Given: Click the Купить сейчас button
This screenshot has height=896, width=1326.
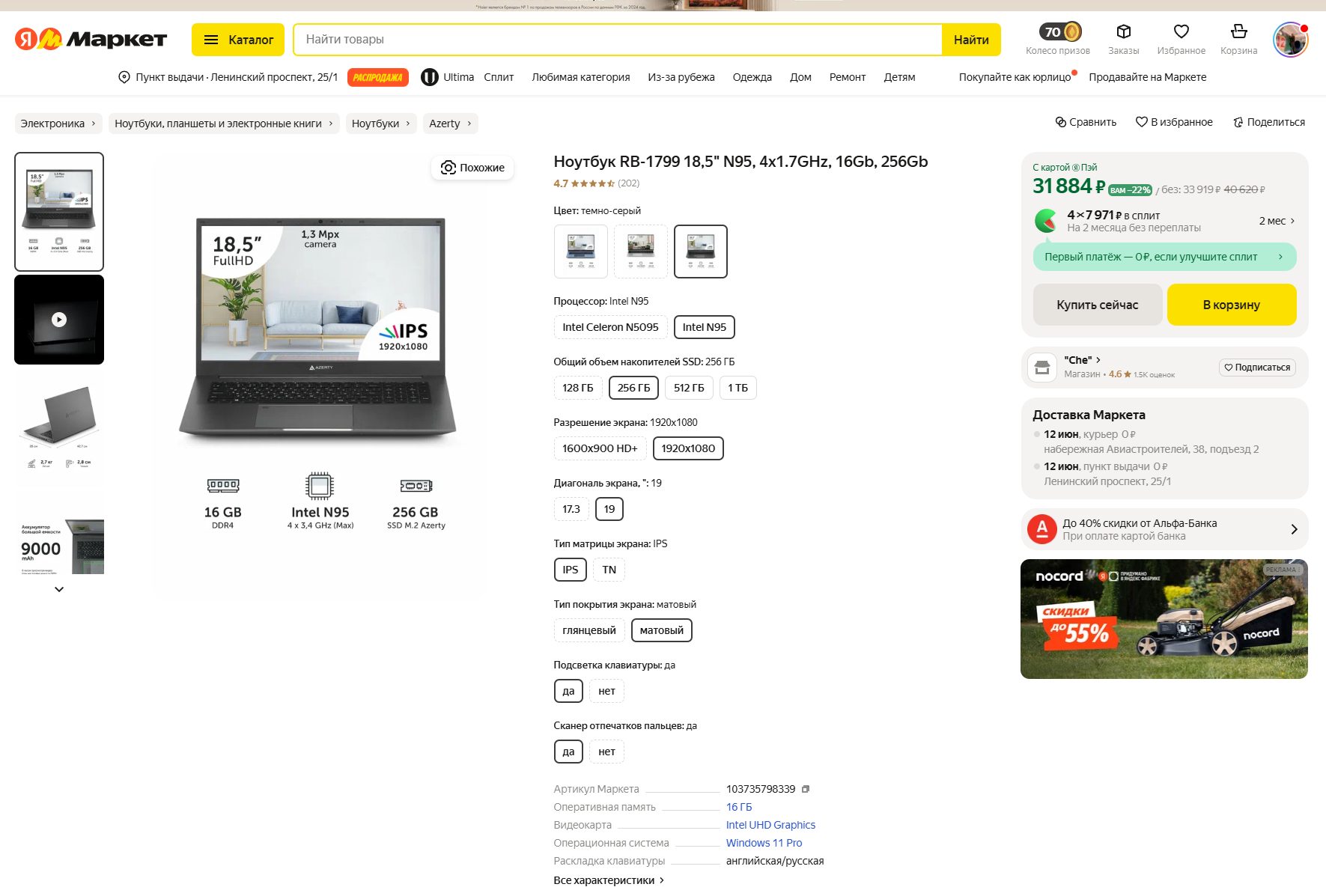Looking at the screenshot, I should pyautogui.click(x=1097, y=305).
